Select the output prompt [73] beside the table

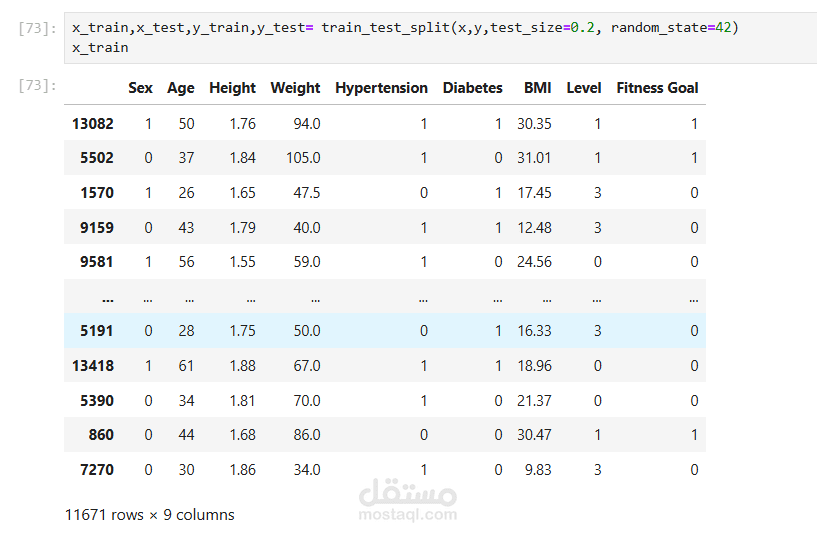pos(37,85)
